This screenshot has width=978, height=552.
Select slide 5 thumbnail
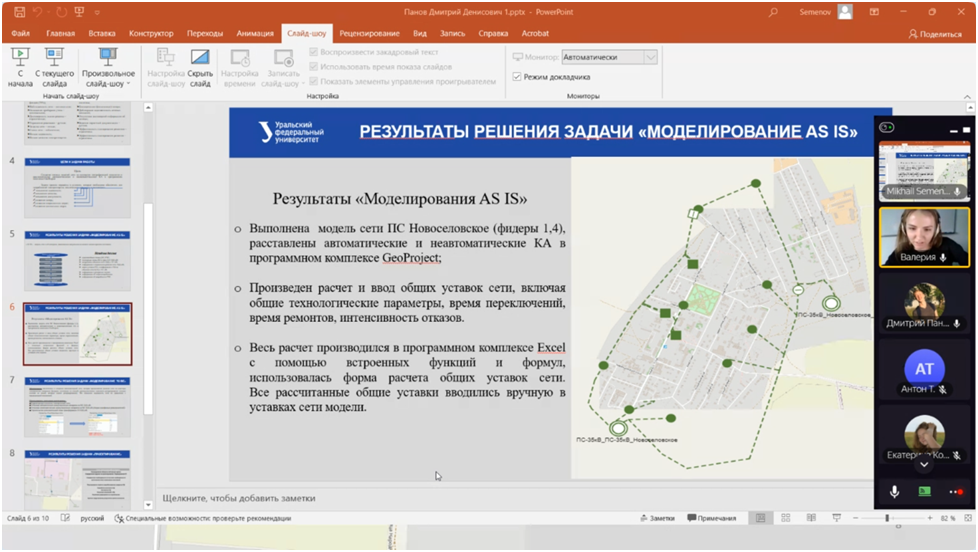pyautogui.click(x=77, y=261)
